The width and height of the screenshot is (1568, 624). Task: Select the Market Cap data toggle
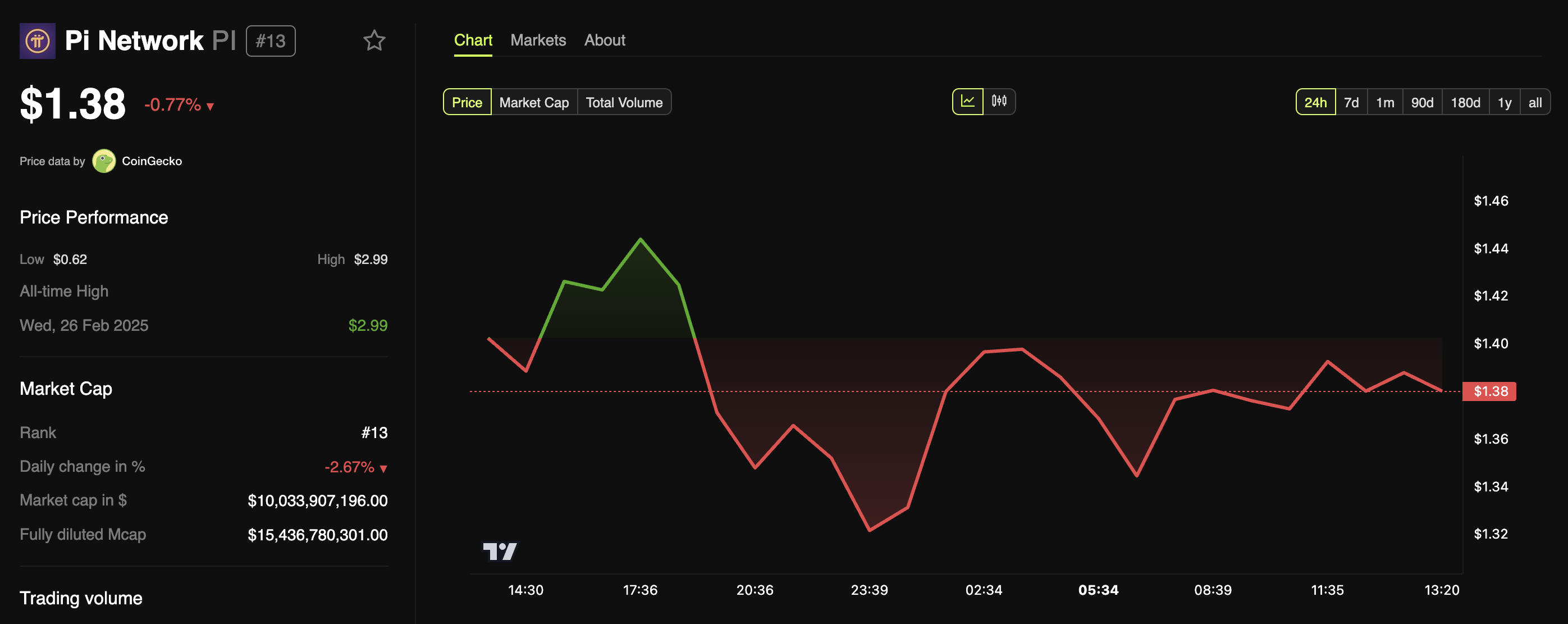coord(534,102)
